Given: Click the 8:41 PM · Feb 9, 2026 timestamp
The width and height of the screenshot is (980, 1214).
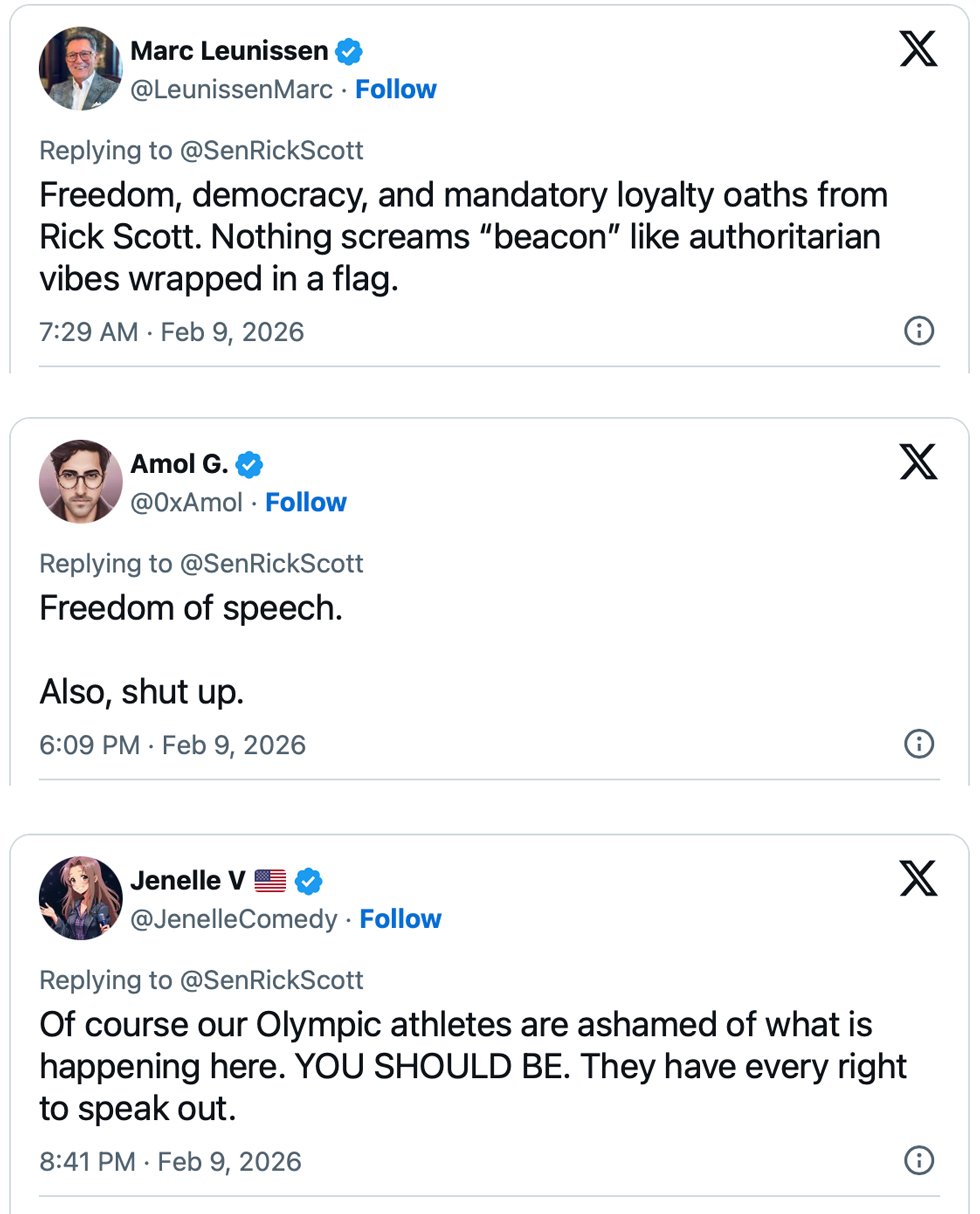Looking at the screenshot, I should pos(170,1161).
